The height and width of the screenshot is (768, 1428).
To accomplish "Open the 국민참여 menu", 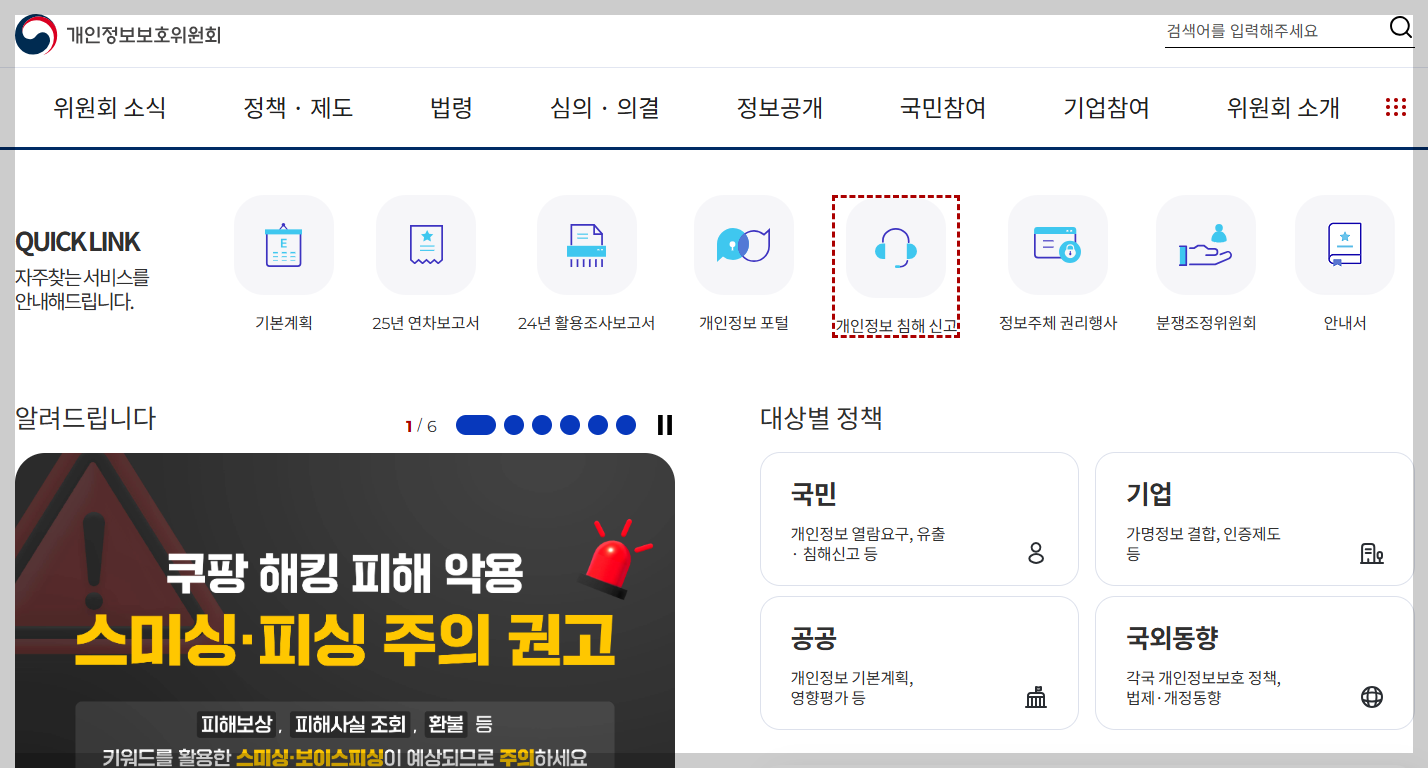I will pyautogui.click(x=943, y=108).
